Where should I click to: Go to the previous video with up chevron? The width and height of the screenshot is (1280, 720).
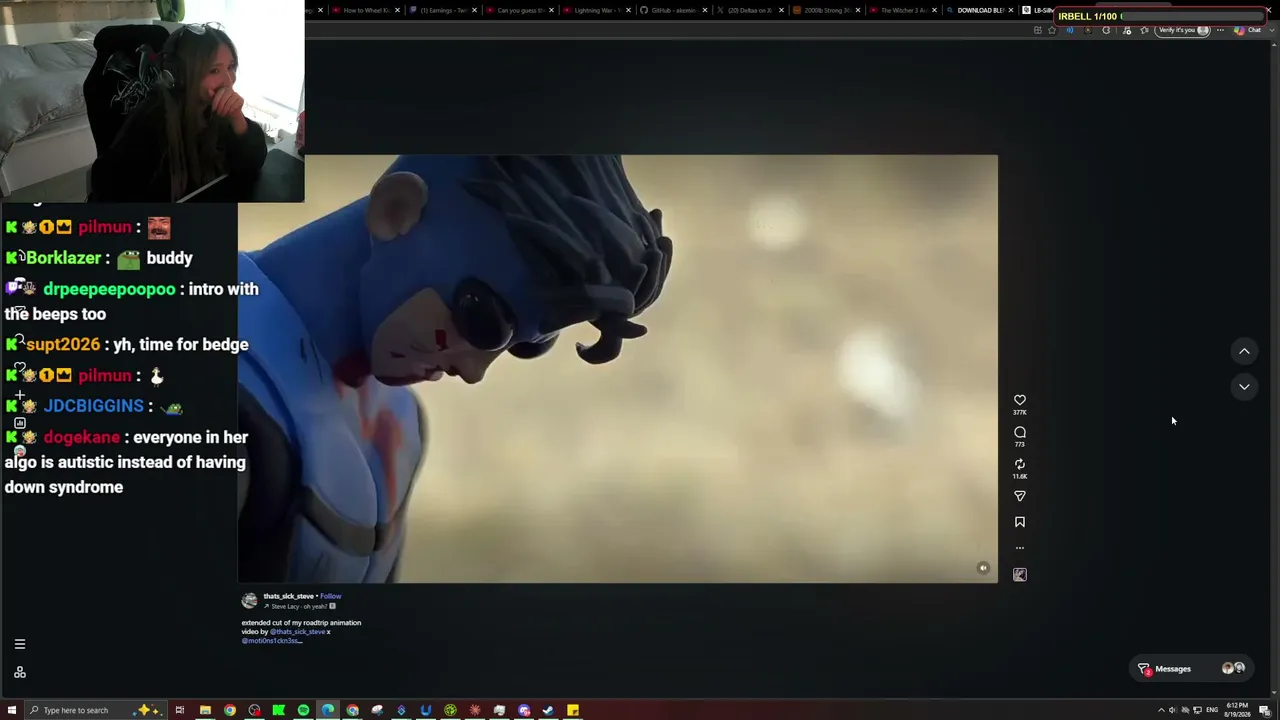point(1244,351)
